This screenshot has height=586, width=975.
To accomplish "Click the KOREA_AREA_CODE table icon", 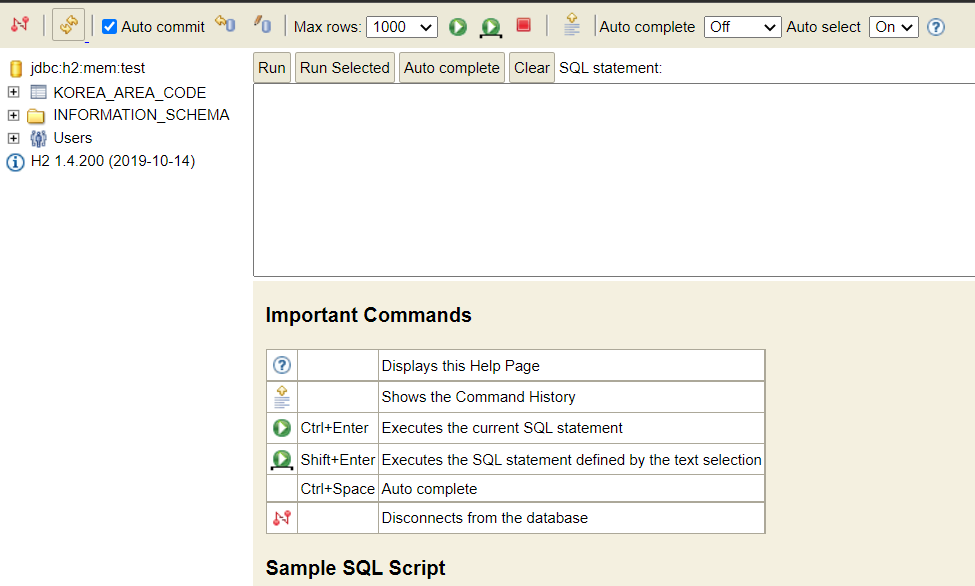I will click(39, 92).
